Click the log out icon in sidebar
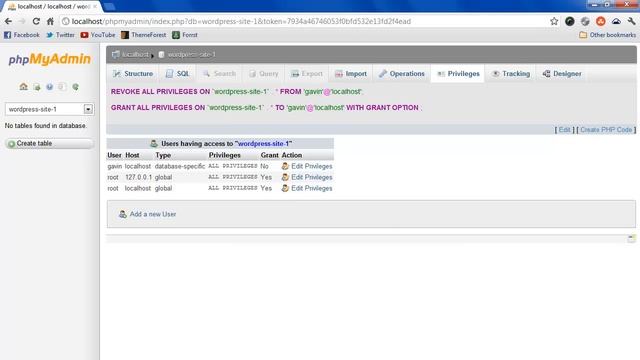The image size is (640, 360). (x=37, y=87)
